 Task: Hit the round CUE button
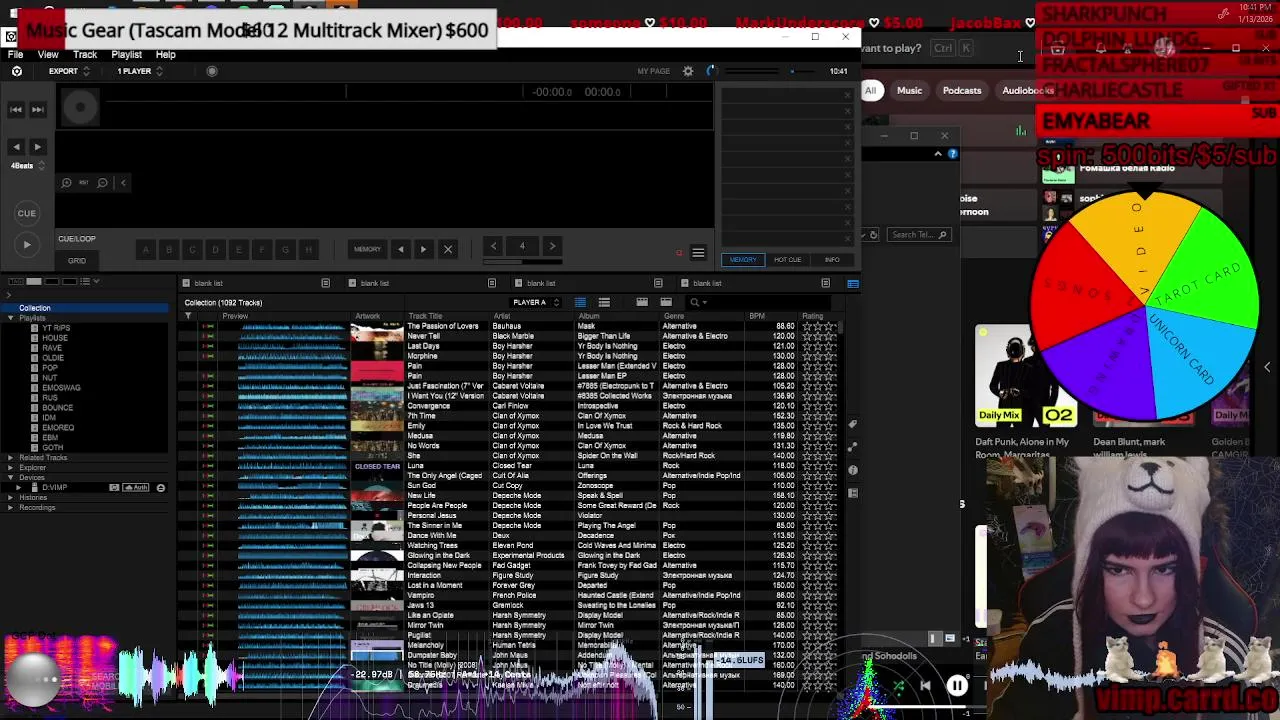pos(27,213)
